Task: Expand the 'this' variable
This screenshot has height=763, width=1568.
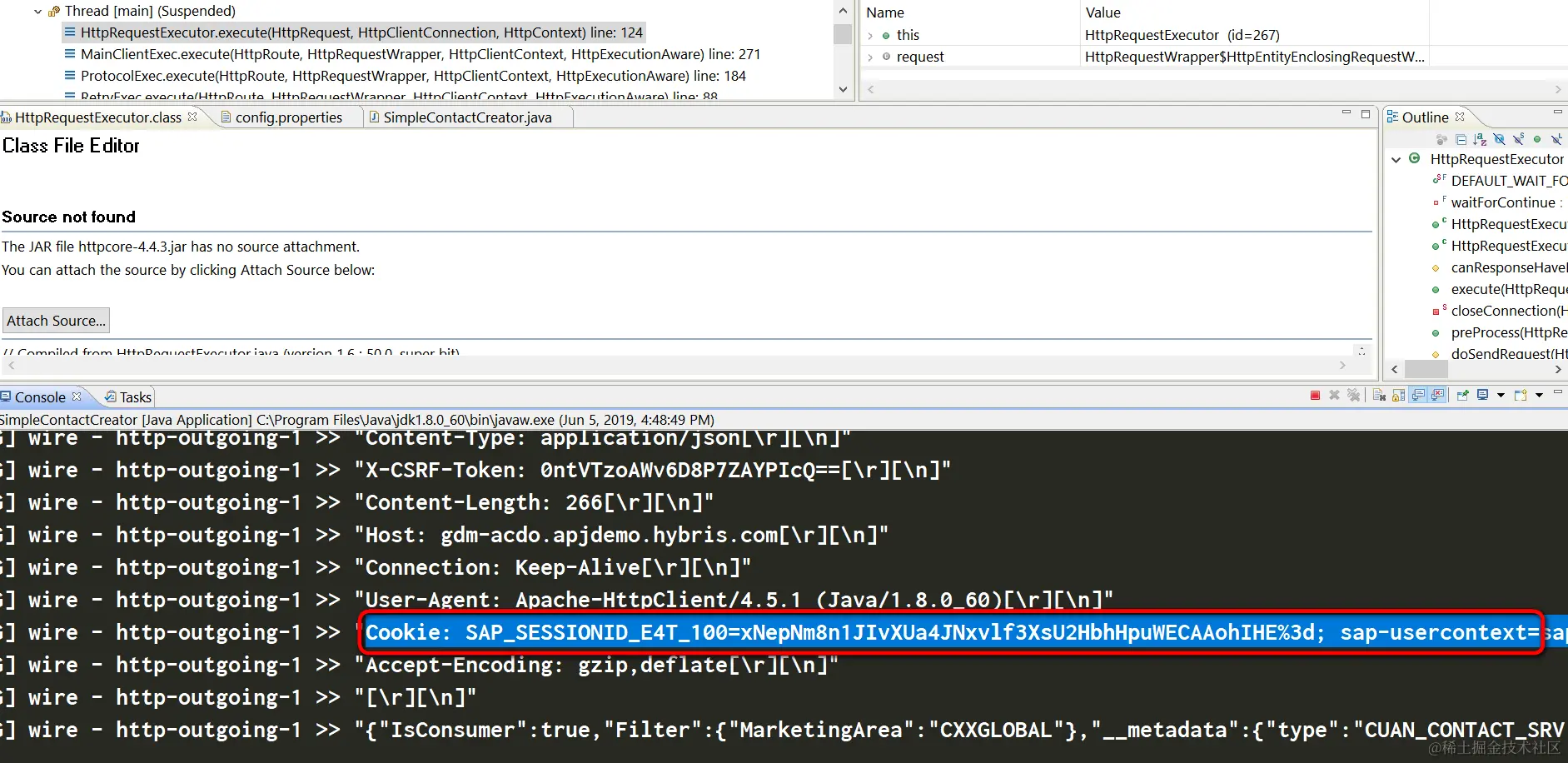Action: point(870,35)
